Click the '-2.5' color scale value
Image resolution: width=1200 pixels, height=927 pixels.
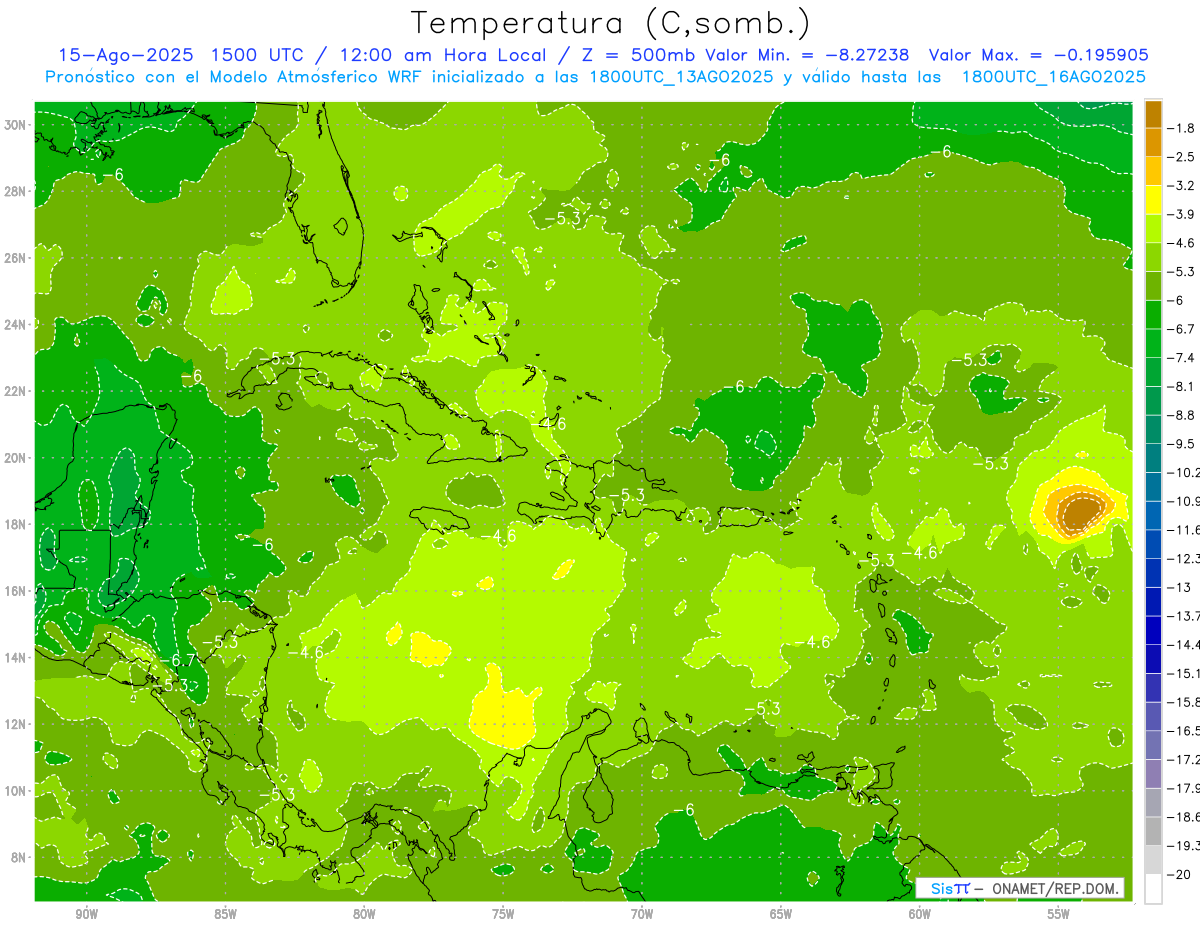tap(1181, 157)
